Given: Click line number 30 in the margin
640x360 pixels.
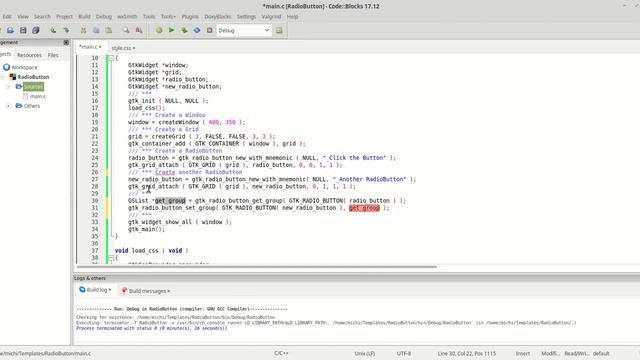Looking at the screenshot, I should [x=95, y=201].
